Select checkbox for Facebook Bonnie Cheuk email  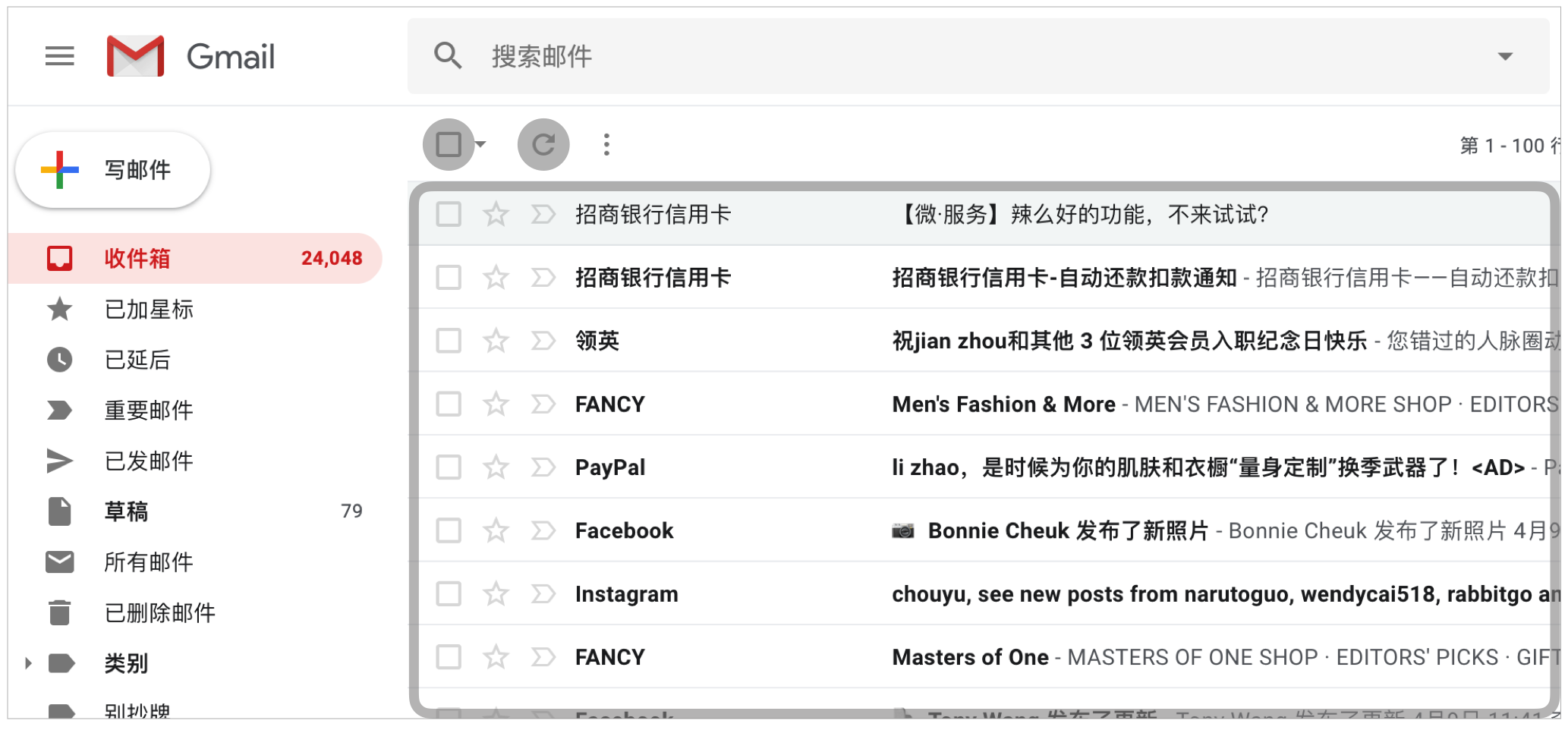(x=449, y=530)
